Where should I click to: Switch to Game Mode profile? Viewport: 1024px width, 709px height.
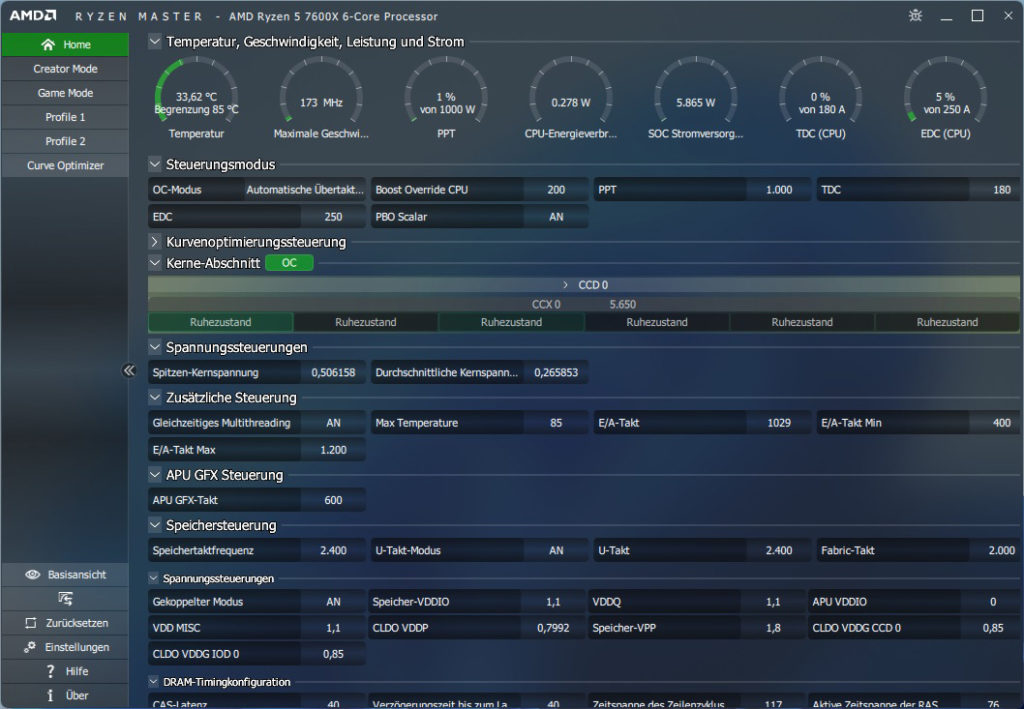click(65, 93)
